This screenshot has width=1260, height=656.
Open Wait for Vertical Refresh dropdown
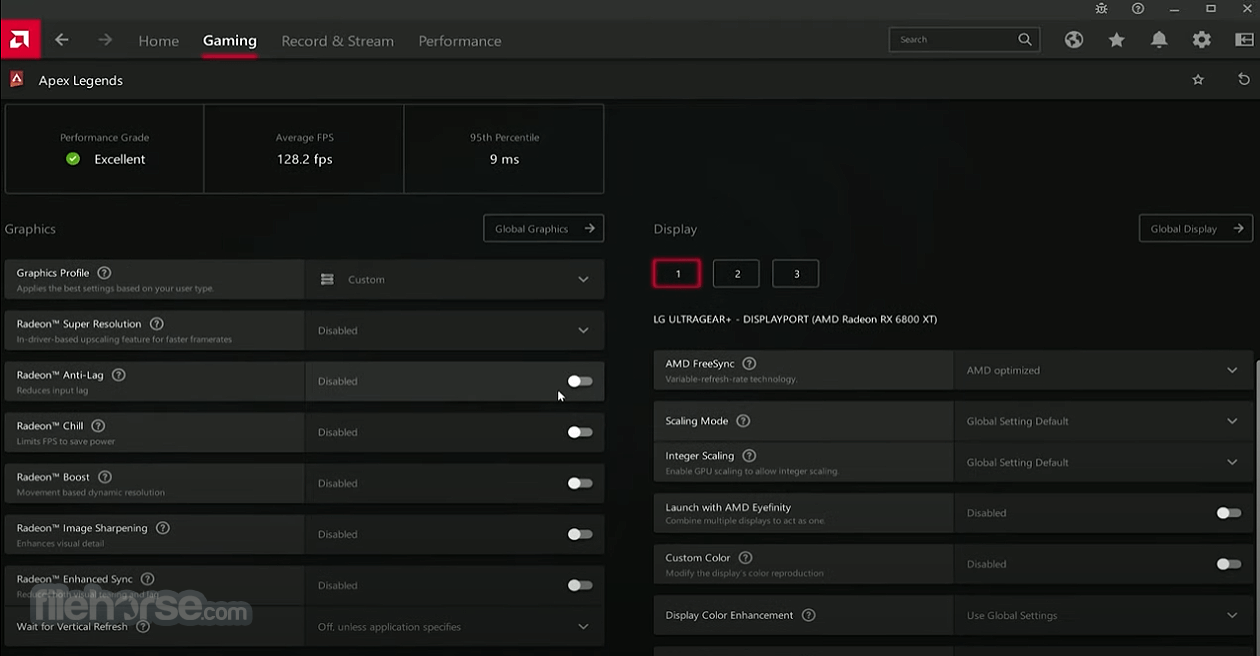(454, 627)
